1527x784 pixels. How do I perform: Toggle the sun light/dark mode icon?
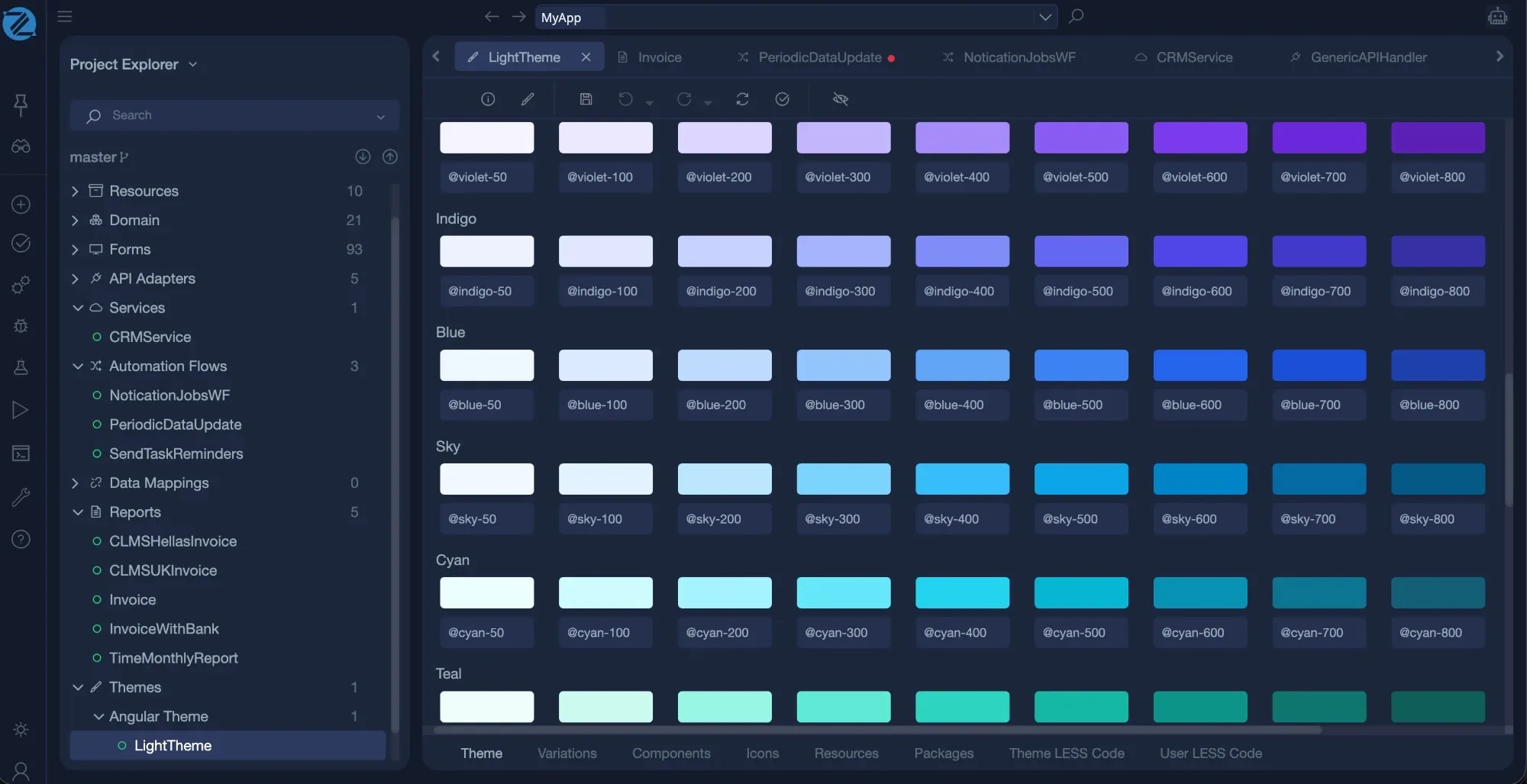tap(21, 730)
